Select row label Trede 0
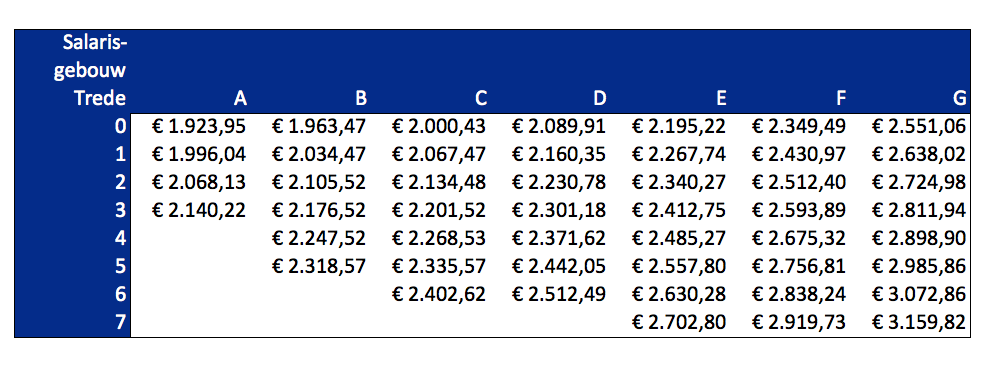 (120, 127)
